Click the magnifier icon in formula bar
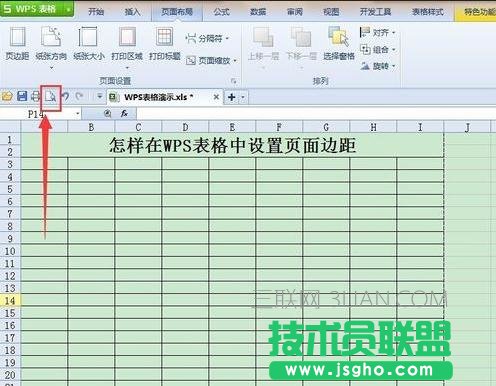This screenshot has height=386, width=496. pyautogui.click(x=107, y=114)
